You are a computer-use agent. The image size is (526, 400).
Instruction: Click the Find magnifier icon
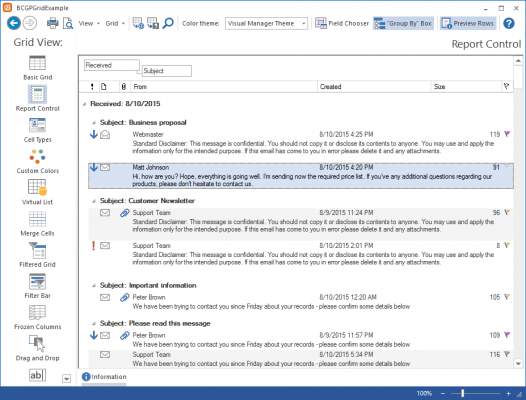point(168,23)
